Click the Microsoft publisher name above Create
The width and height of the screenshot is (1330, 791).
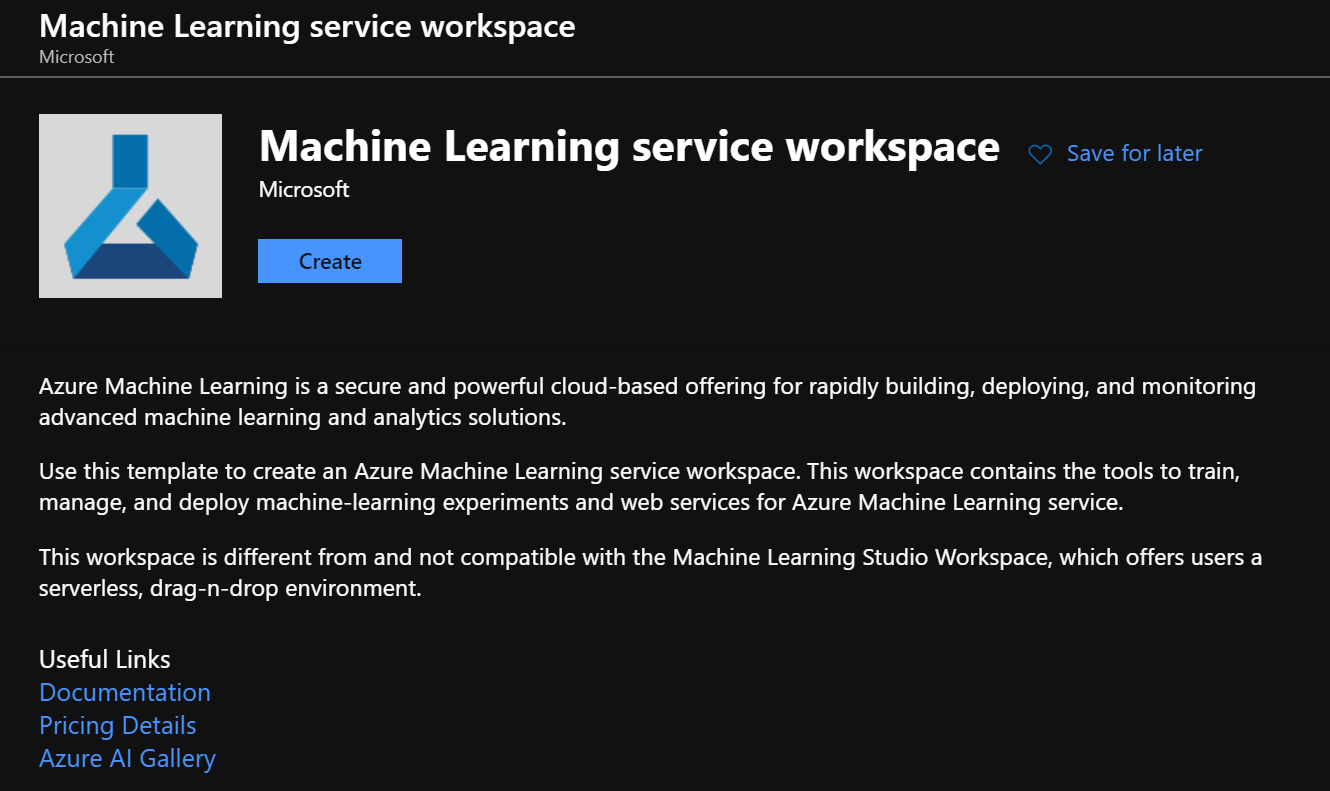(x=304, y=189)
